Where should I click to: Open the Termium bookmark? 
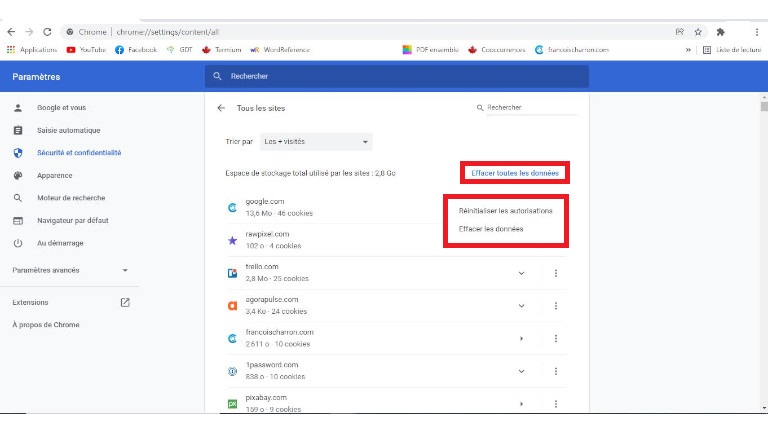pos(221,49)
